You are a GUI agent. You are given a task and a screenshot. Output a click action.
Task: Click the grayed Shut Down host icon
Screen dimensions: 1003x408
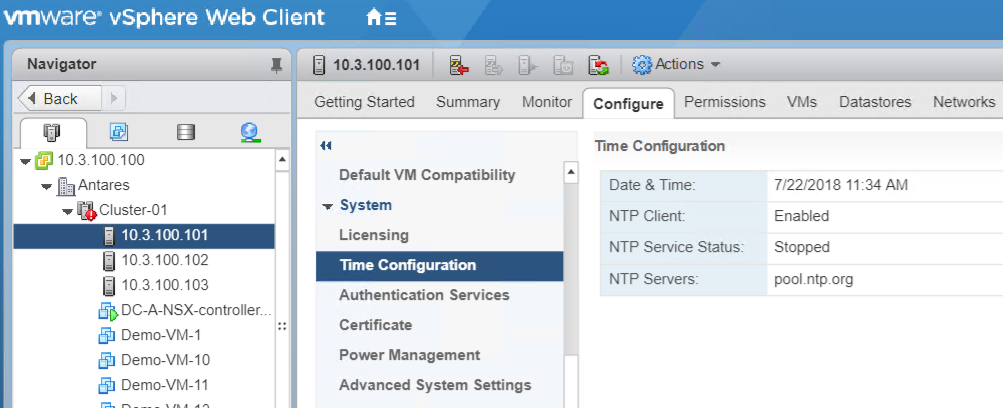563,65
